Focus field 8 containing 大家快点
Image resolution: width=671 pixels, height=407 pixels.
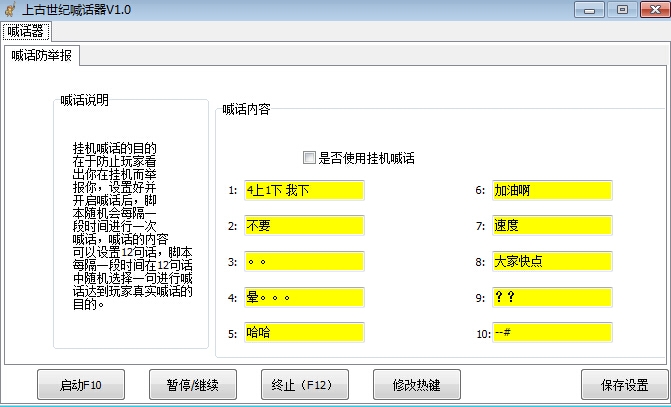pos(552,261)
